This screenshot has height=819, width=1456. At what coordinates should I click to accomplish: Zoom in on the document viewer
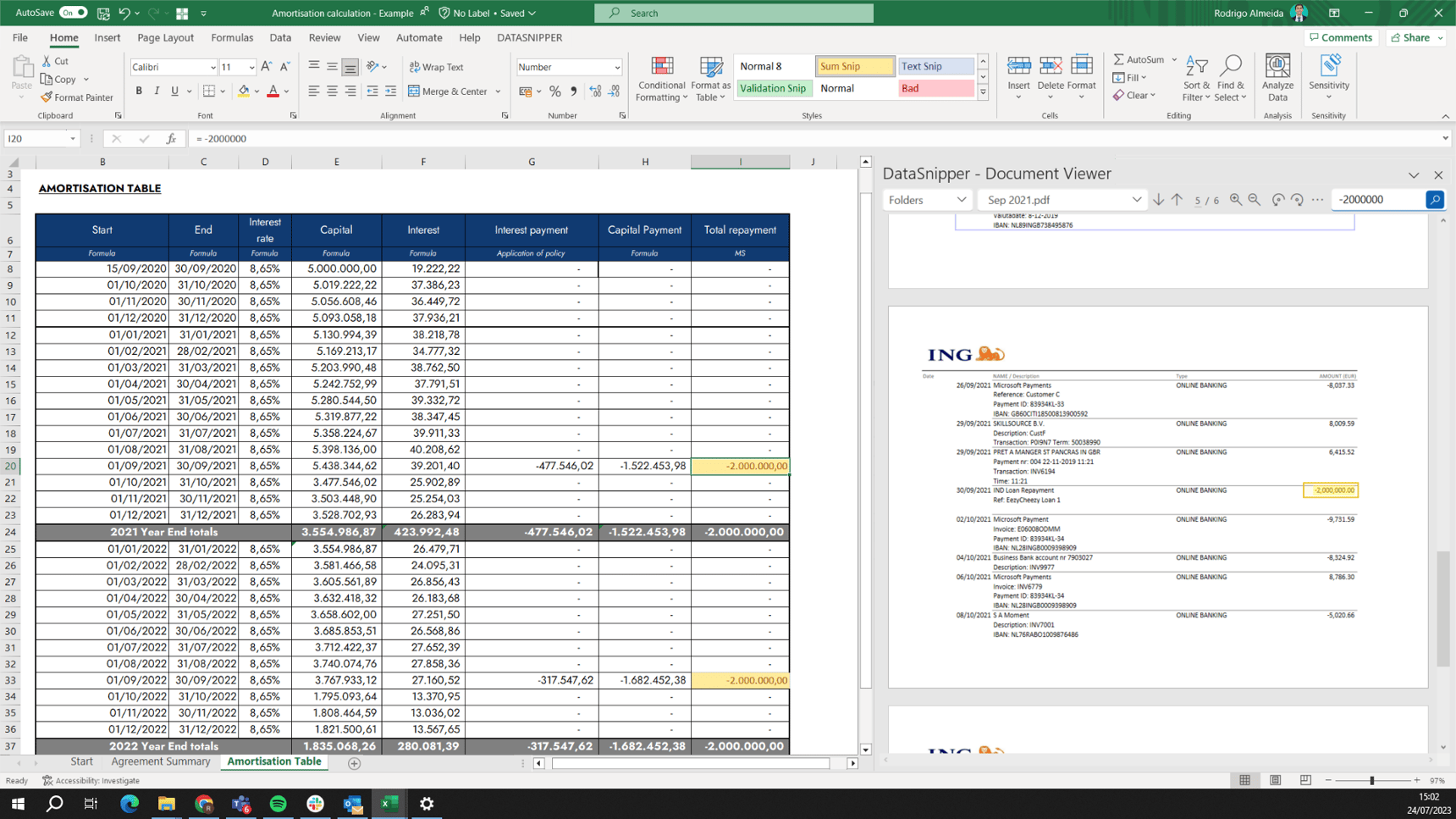1236,200
